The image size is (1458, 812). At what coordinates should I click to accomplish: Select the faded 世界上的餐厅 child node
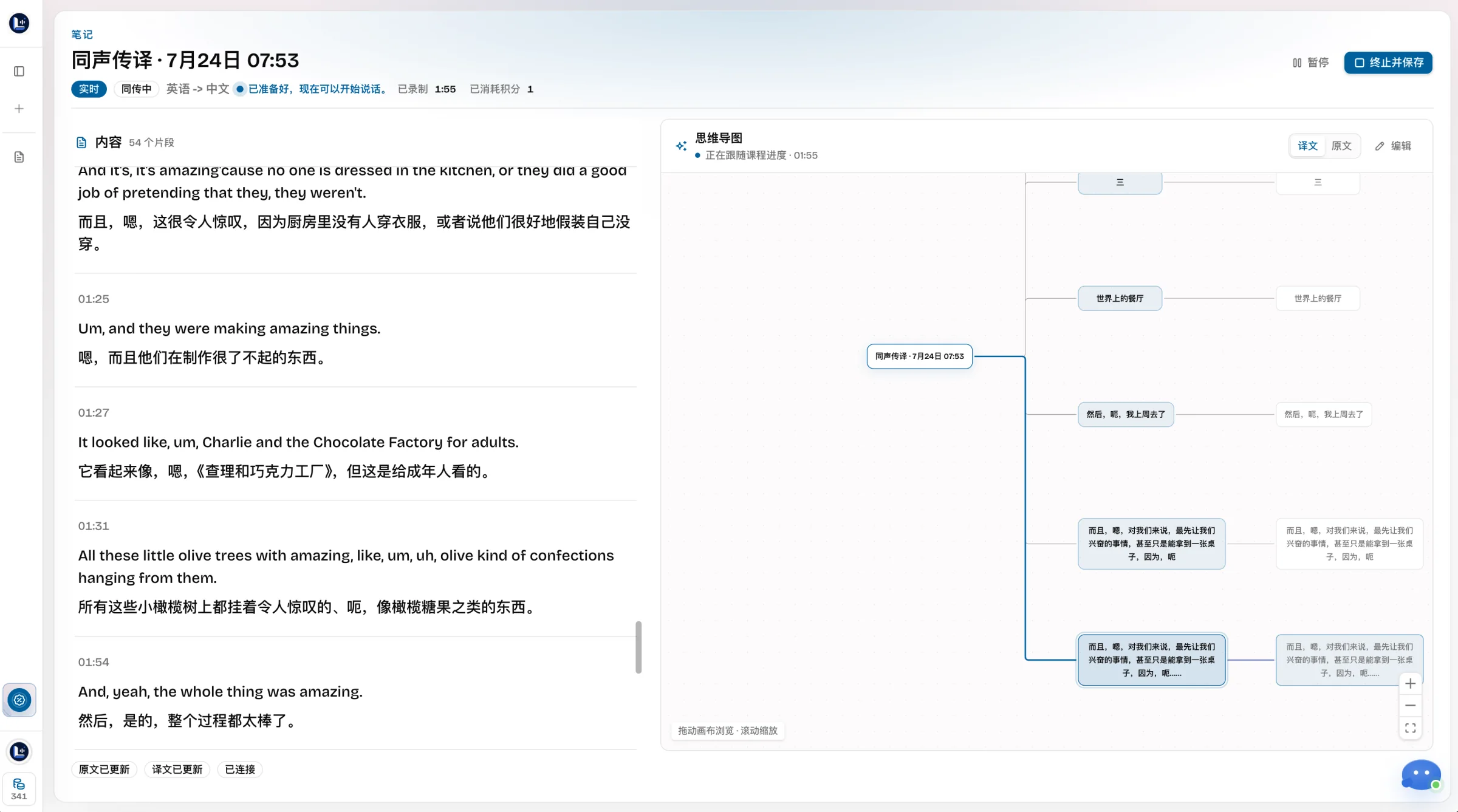tap(1318, 299)
